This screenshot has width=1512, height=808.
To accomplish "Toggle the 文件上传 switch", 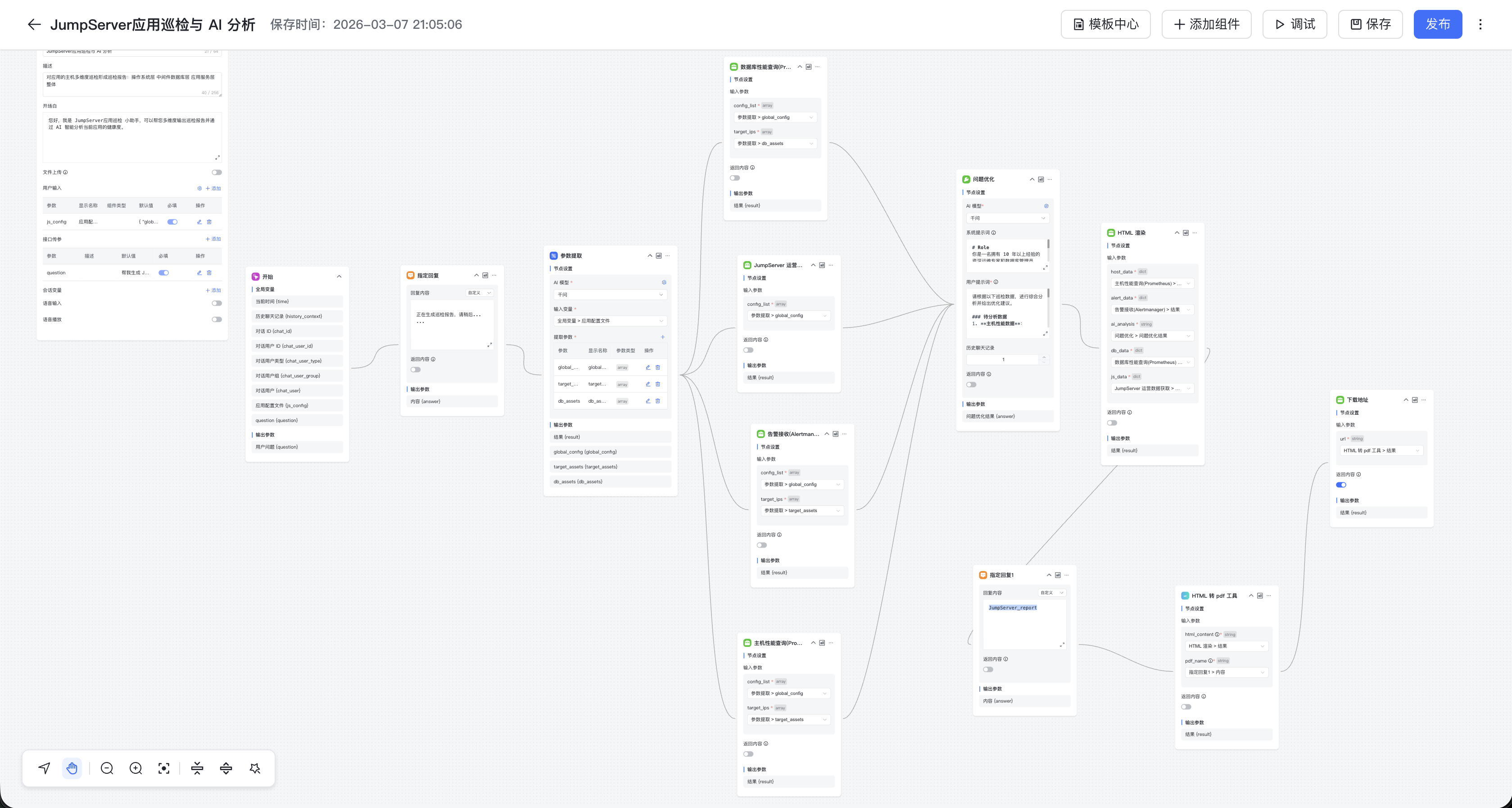I will pyautogui.click(x=217, y=172).
